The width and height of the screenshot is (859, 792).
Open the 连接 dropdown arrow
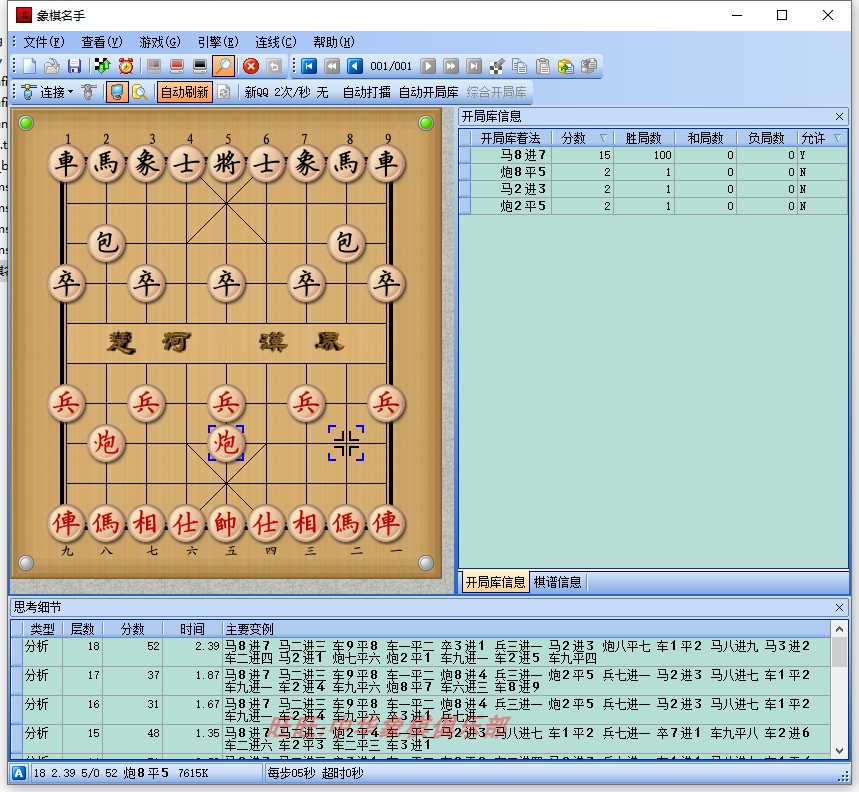71,92
